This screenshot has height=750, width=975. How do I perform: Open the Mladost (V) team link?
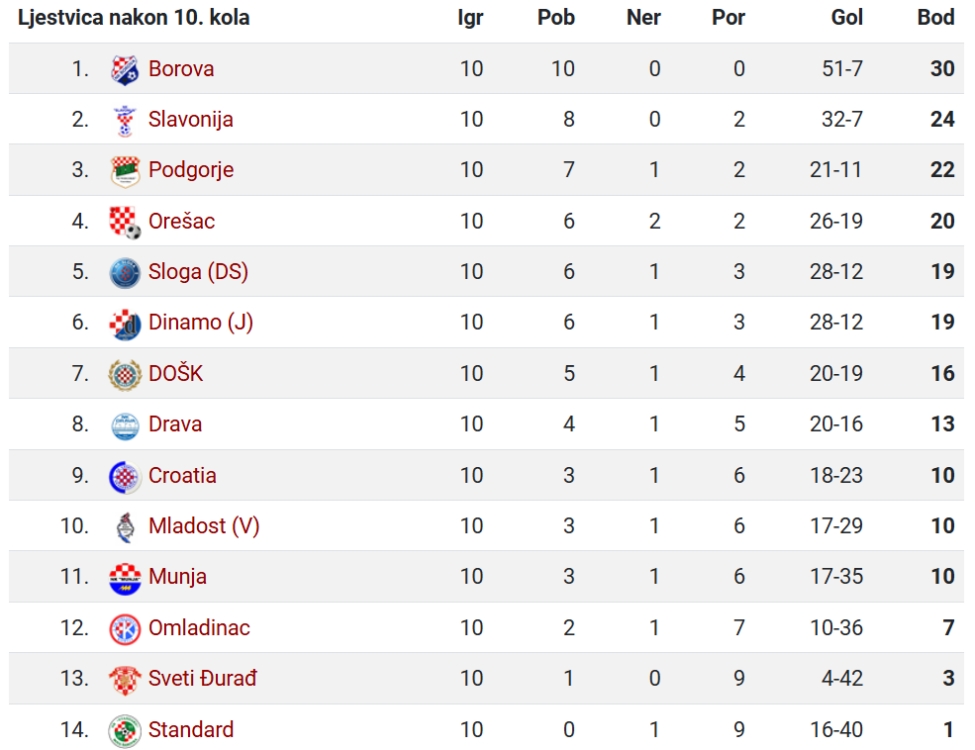(203, 526)
